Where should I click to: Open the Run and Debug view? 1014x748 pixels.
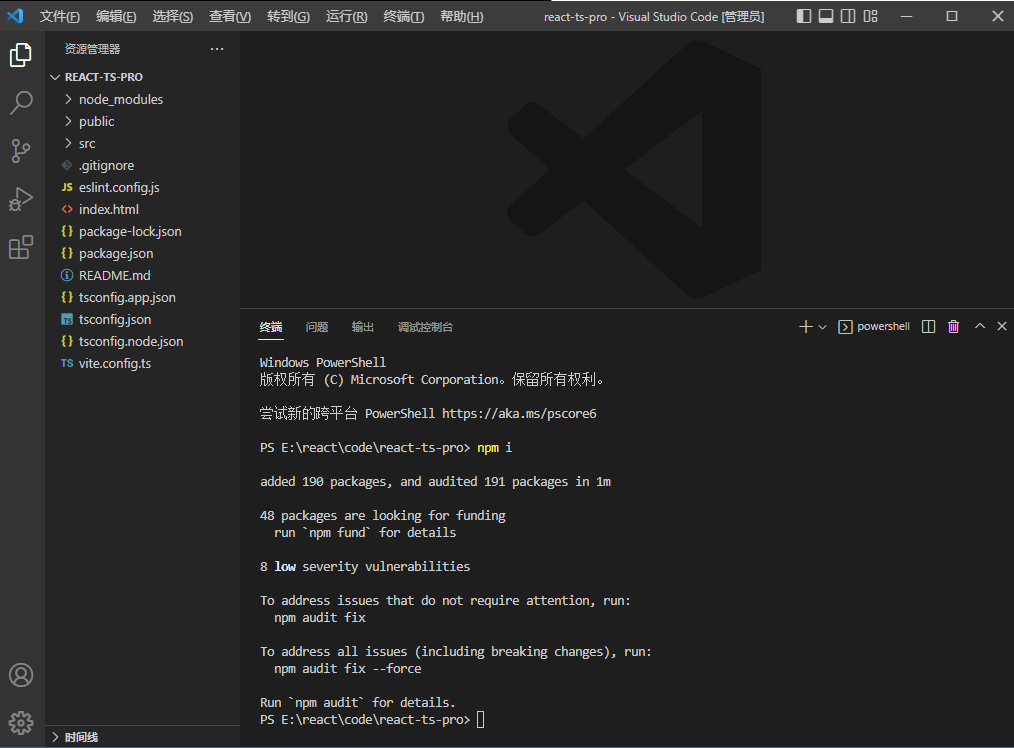tap(21, 199)
